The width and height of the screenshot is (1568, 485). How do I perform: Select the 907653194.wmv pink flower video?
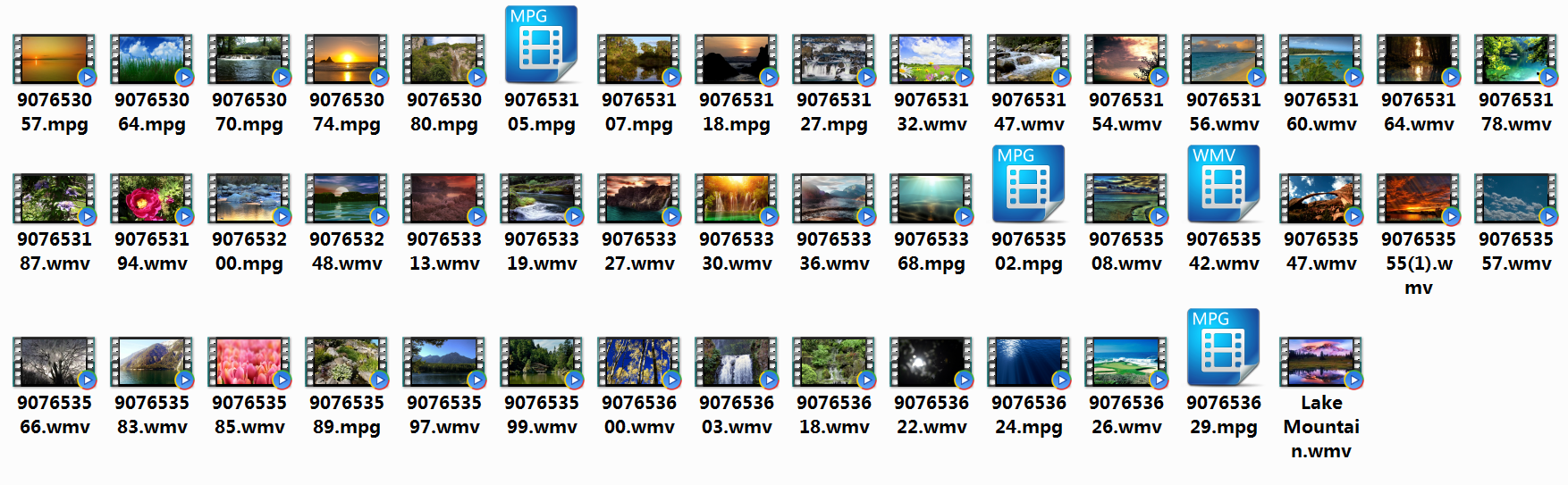tap(152, 198)
